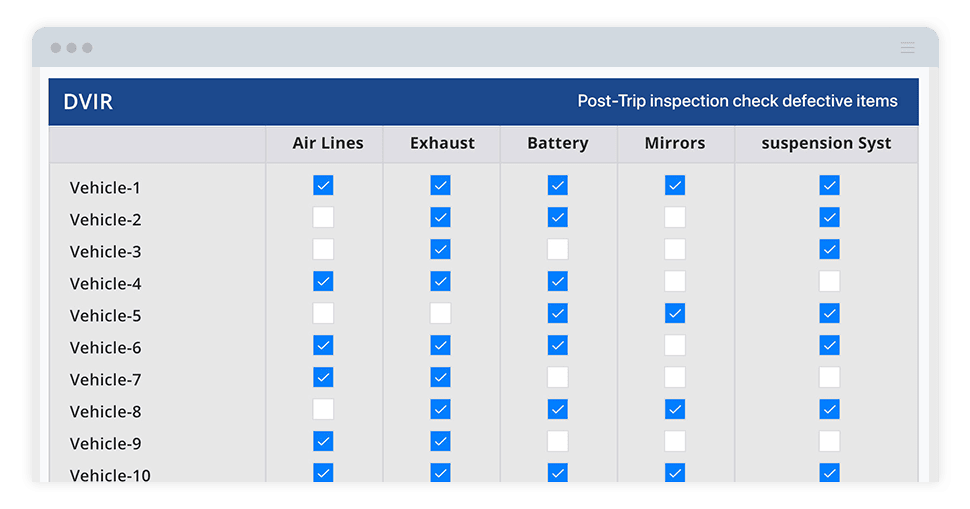Check Battery box for Vehicle-7
Image resolution: width=970 pixels, height=509 pixels.
[557, 377]
